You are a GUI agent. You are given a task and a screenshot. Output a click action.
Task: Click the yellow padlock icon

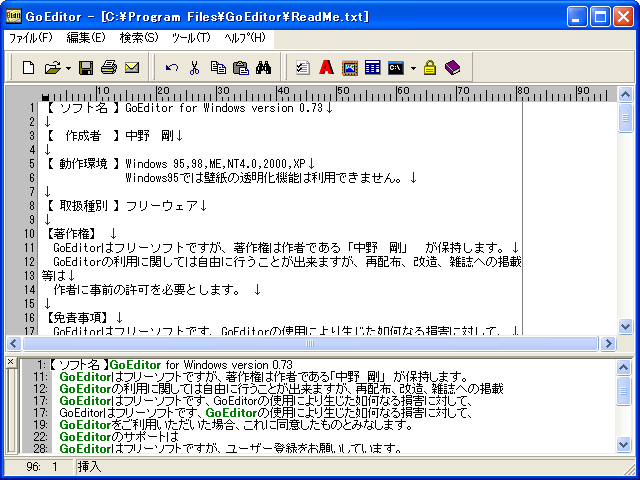pyautogui.click(x=429, y=68)
